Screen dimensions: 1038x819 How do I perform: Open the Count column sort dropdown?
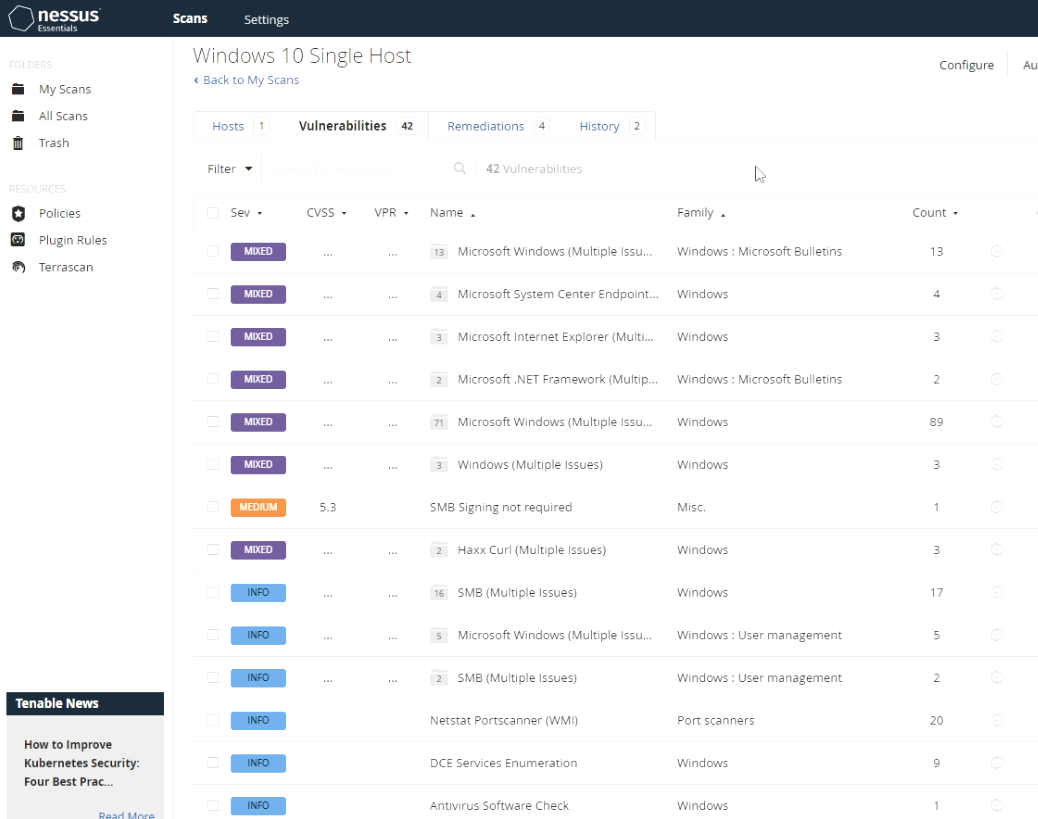(935, 212)
